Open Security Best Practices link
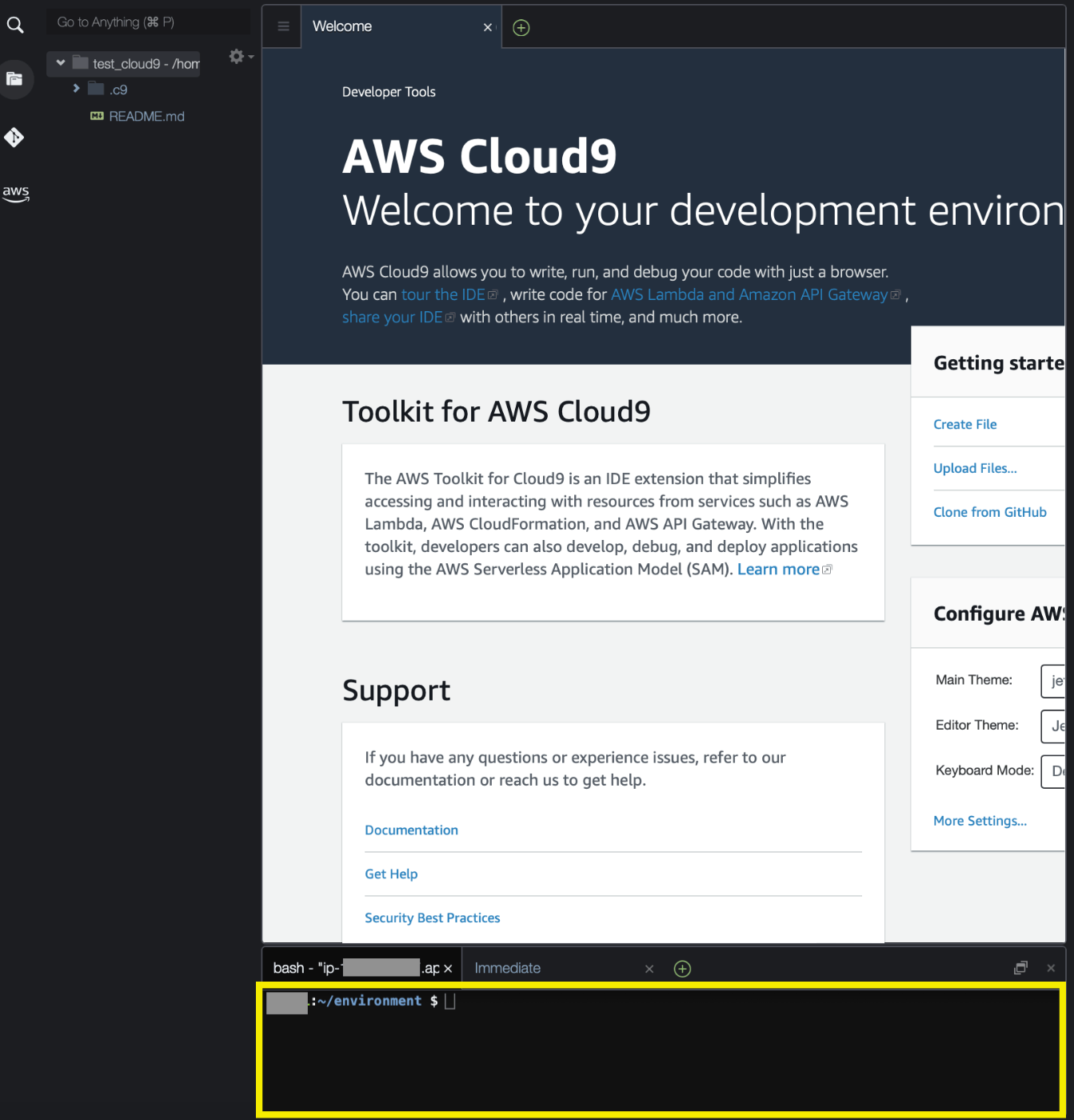The image size is (1074, 1120). 432,918
